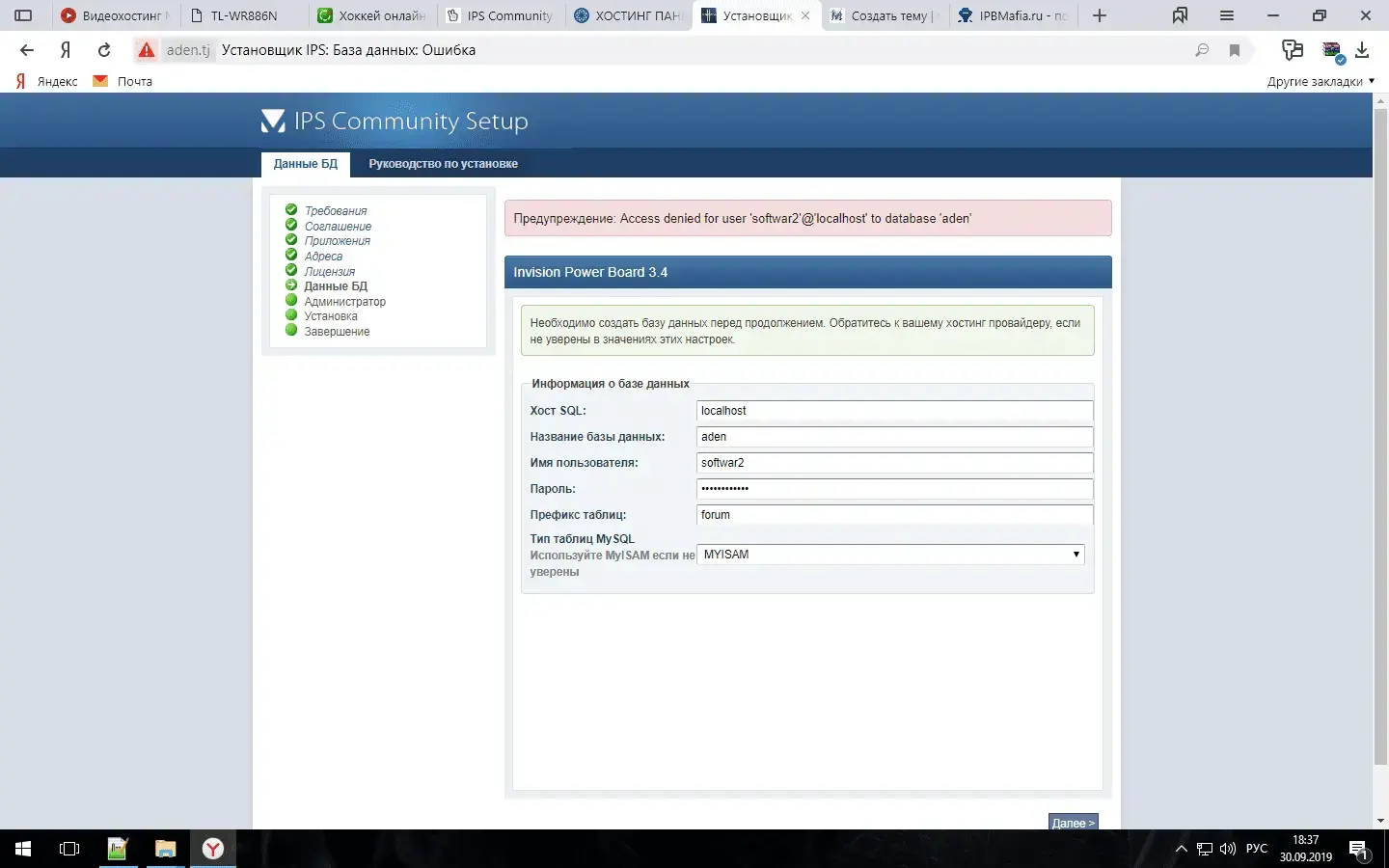Click the Пароль password field
Image resolution: width=1389 pixels, height=868 pixels.
[894, 489]
